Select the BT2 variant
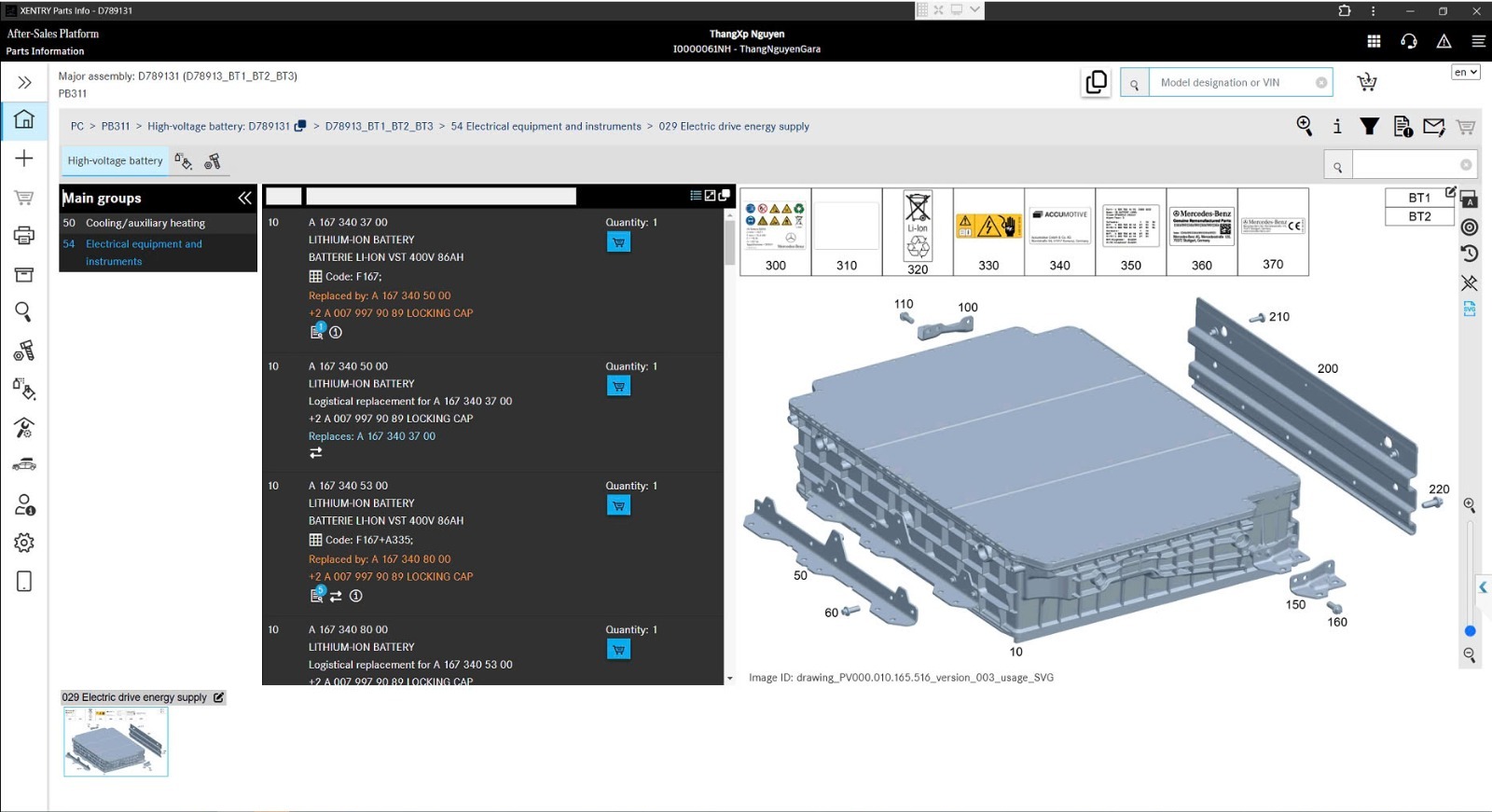This screenshot has height=812, width=1492. [1419, 216]
